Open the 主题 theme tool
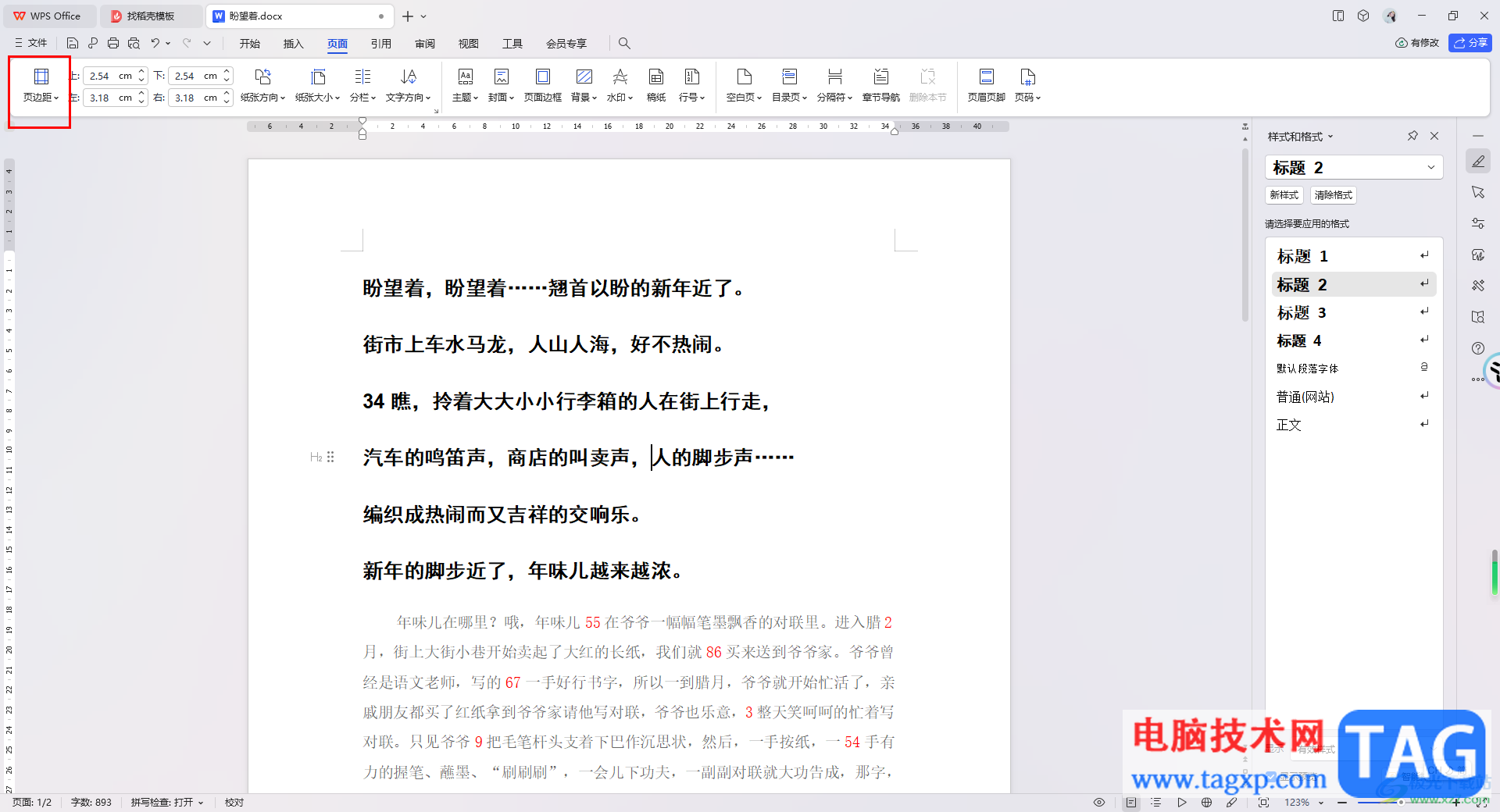This screenshot has height=812, width=1500. [465, 86]
